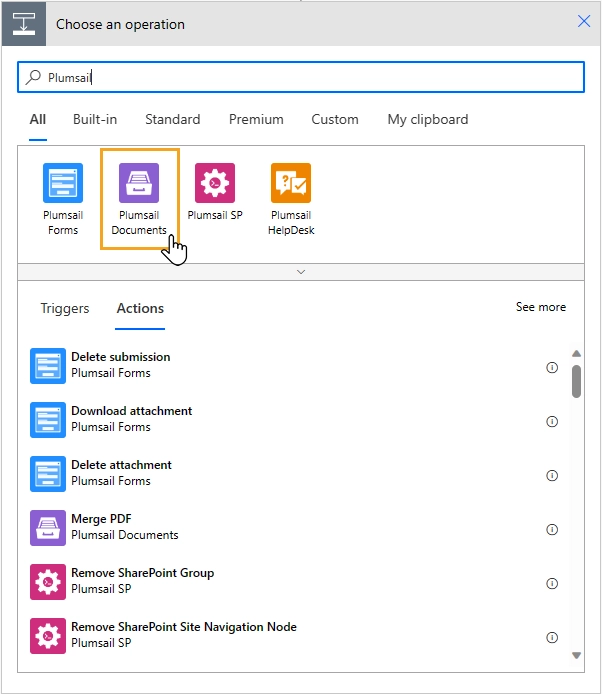Choose the Merge PDF action
Image resolution: width=602 pixels, height=694 pixels.
tap(294, 528)
